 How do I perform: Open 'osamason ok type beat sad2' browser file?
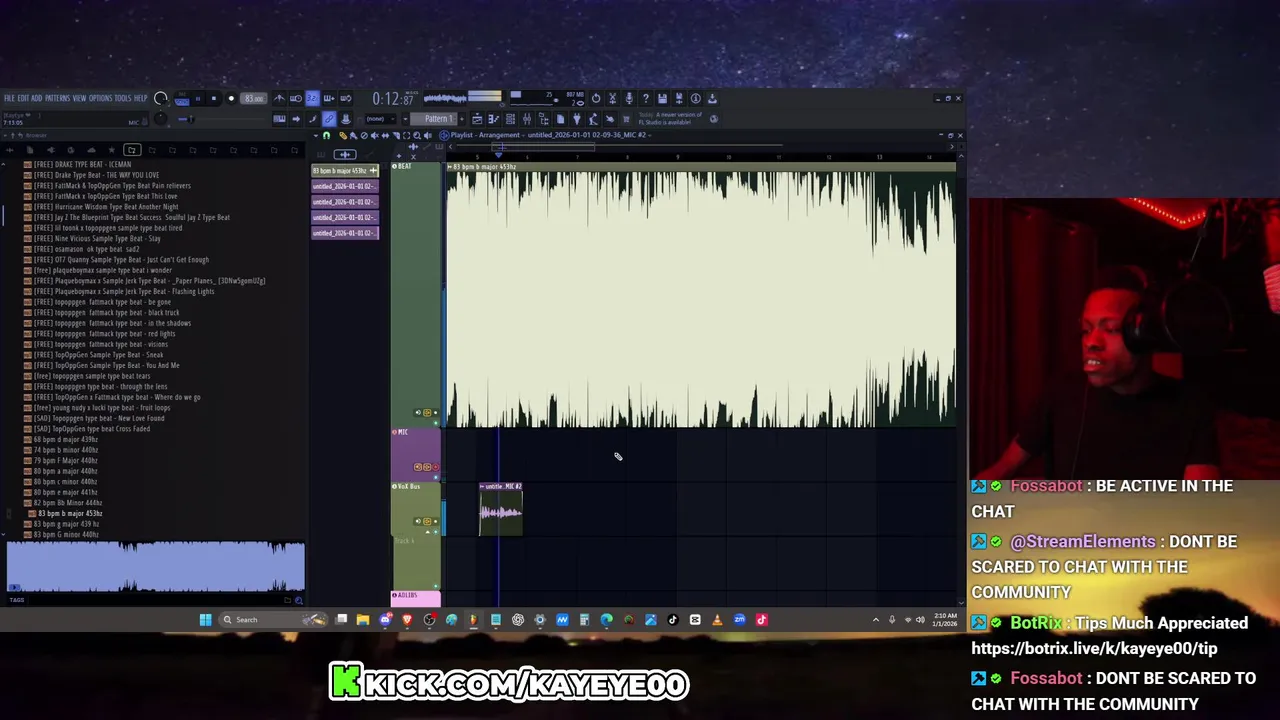pos(86,249)
